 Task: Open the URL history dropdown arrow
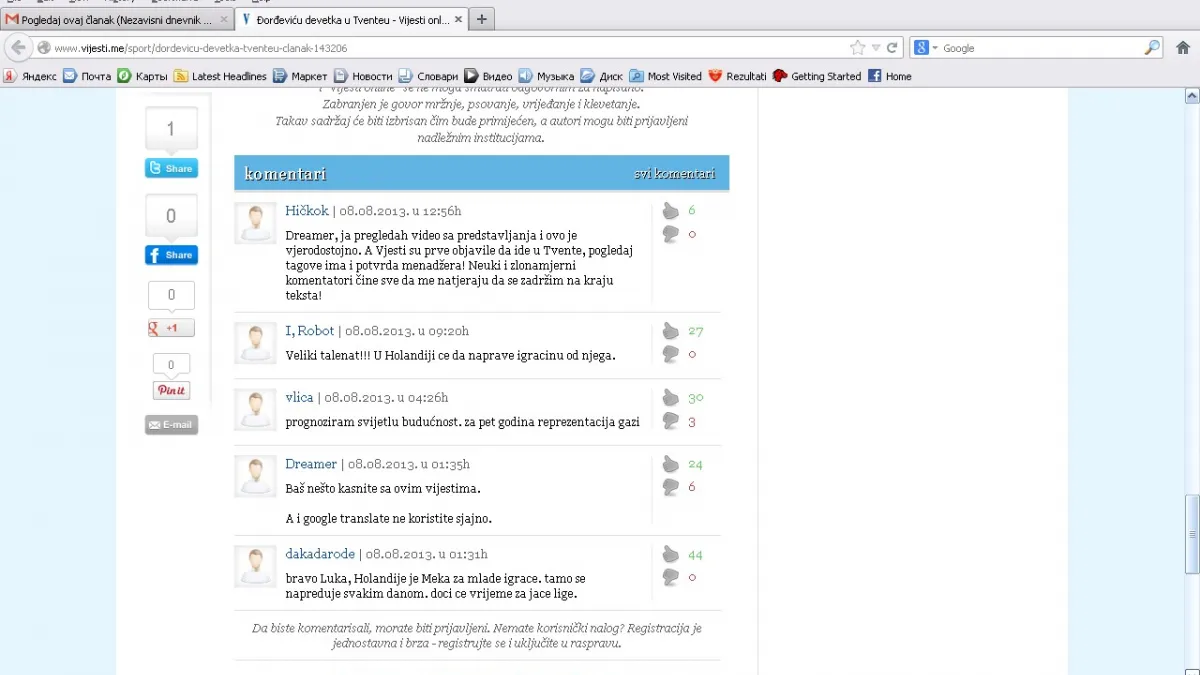[x=875, y=47]
